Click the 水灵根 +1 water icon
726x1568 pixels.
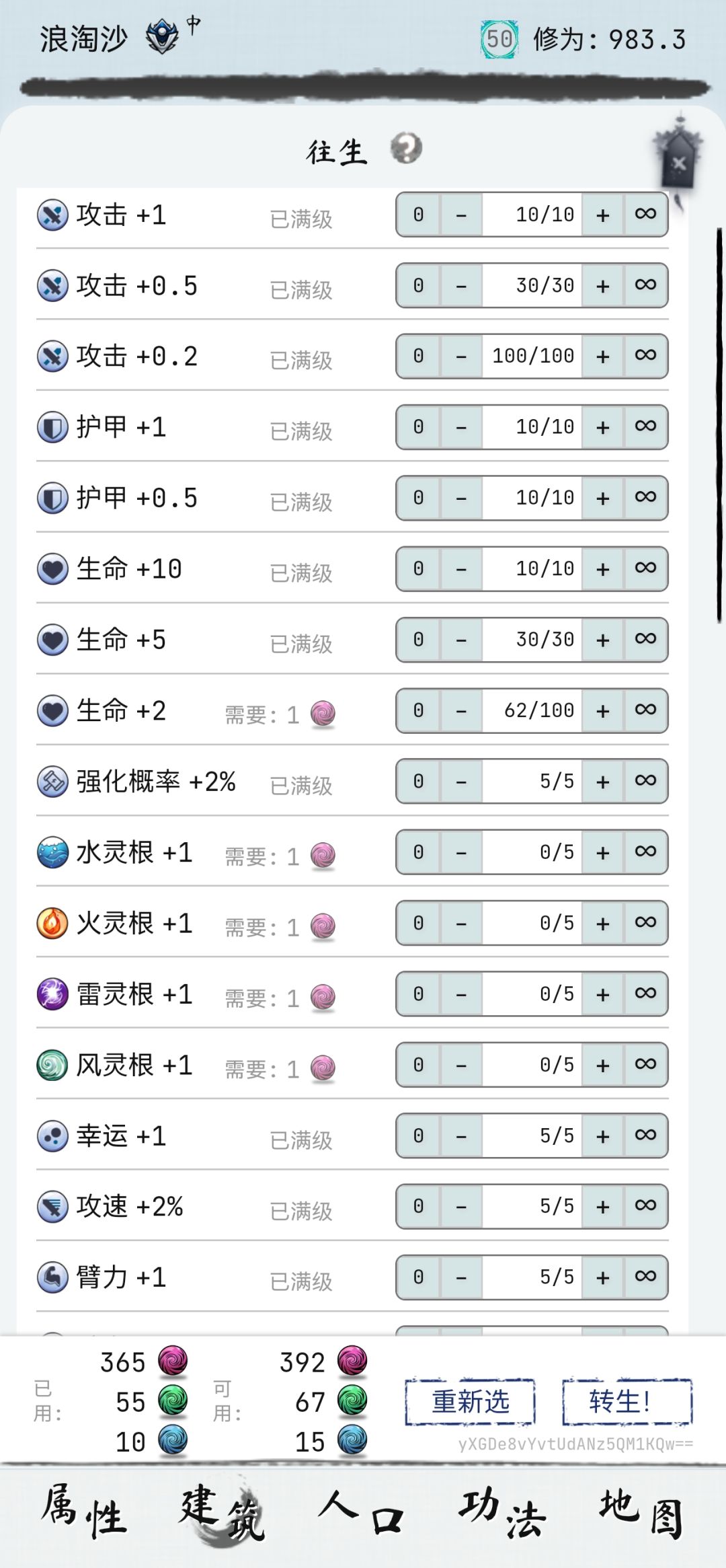pos(52,852)
